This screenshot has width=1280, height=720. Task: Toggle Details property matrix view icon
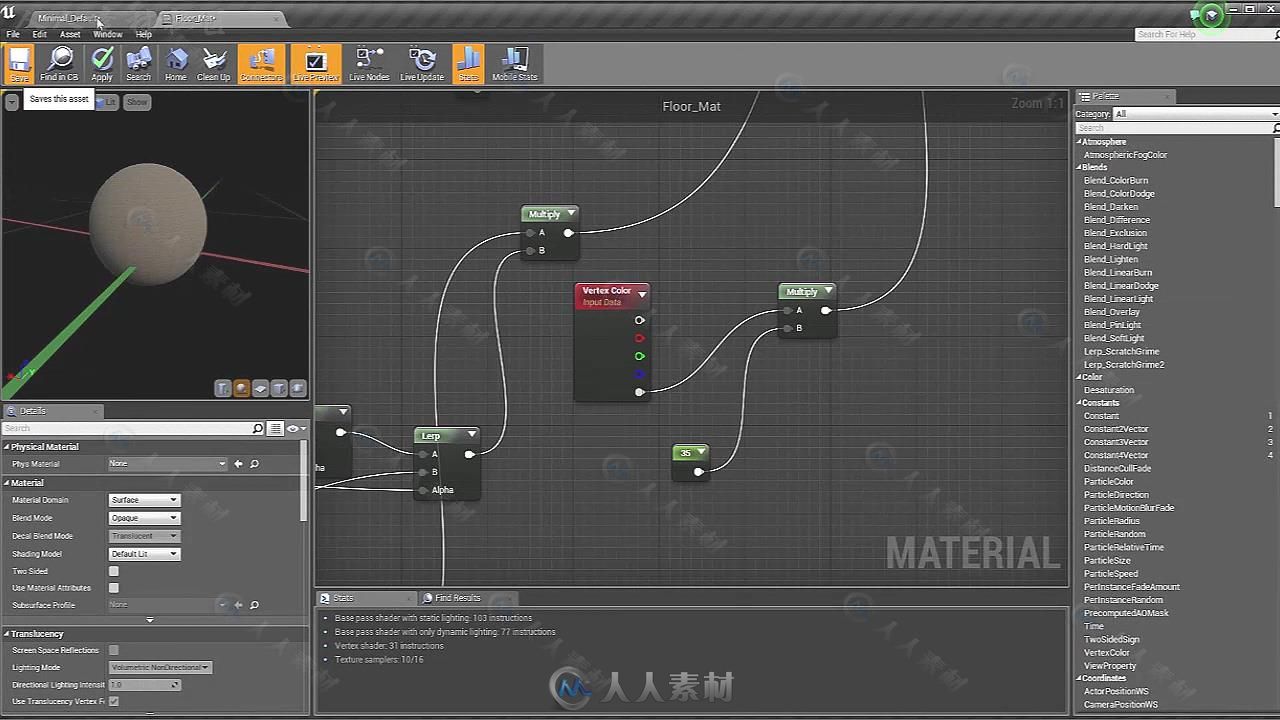(x=276, y=429)
